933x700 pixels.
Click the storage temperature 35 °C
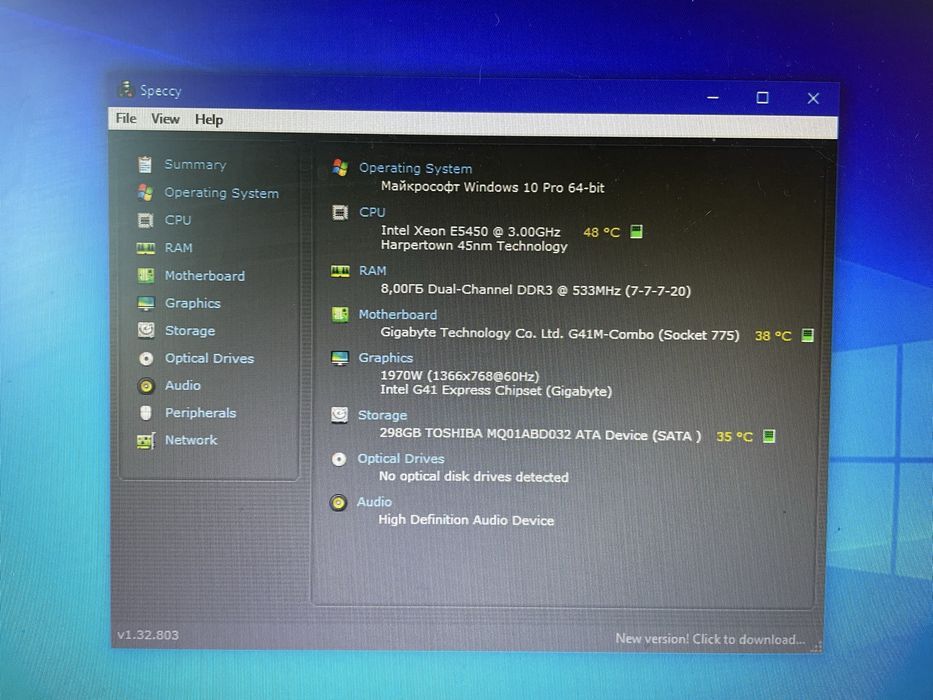tap(734, 437)
